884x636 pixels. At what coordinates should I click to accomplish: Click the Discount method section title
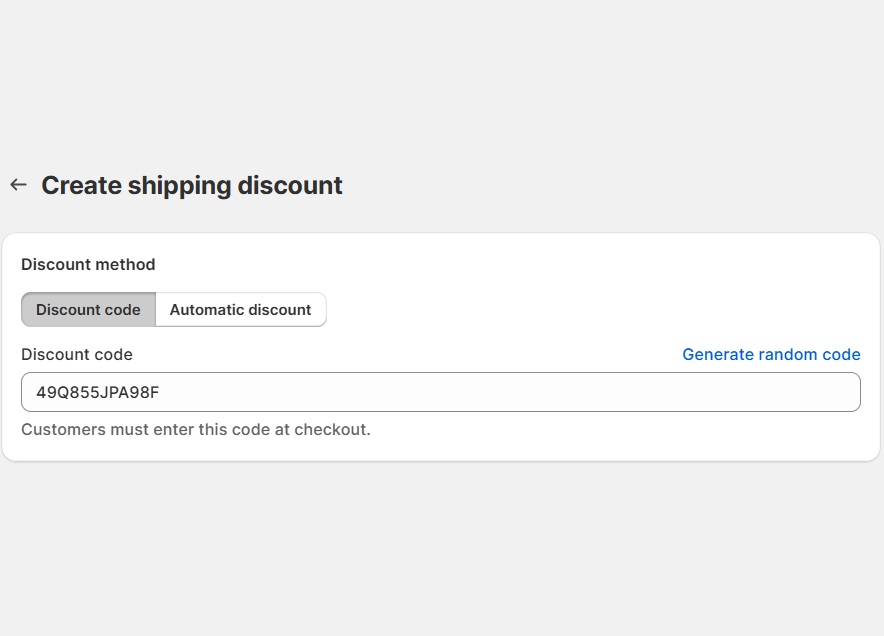[x=88, y=265]
